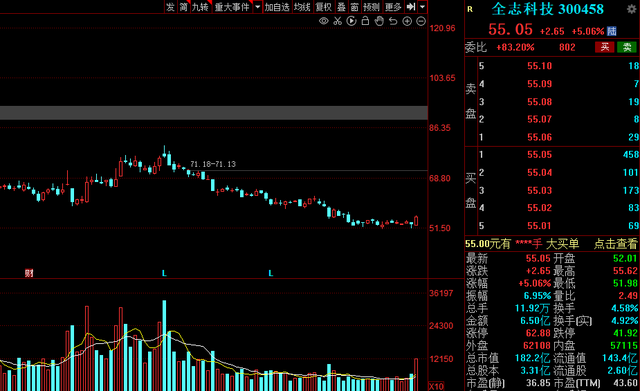Zoom out with the minus circle icon
640x391 pixels.
coord(421,21)
